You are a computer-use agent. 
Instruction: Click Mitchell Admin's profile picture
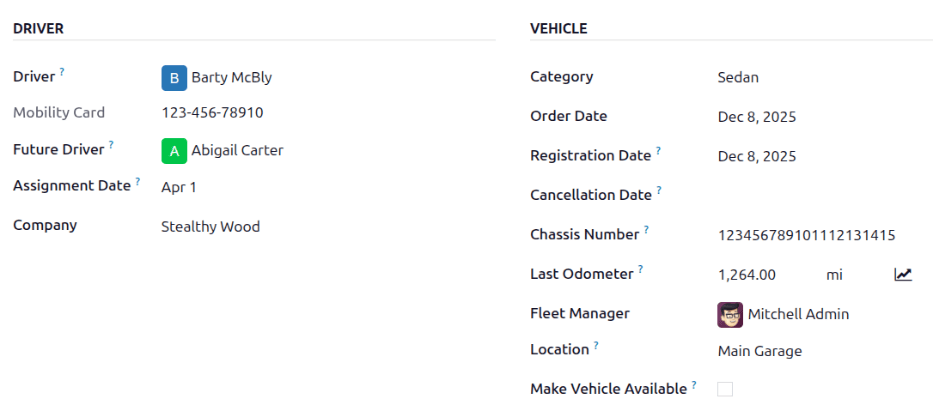(x=730, y=315)
